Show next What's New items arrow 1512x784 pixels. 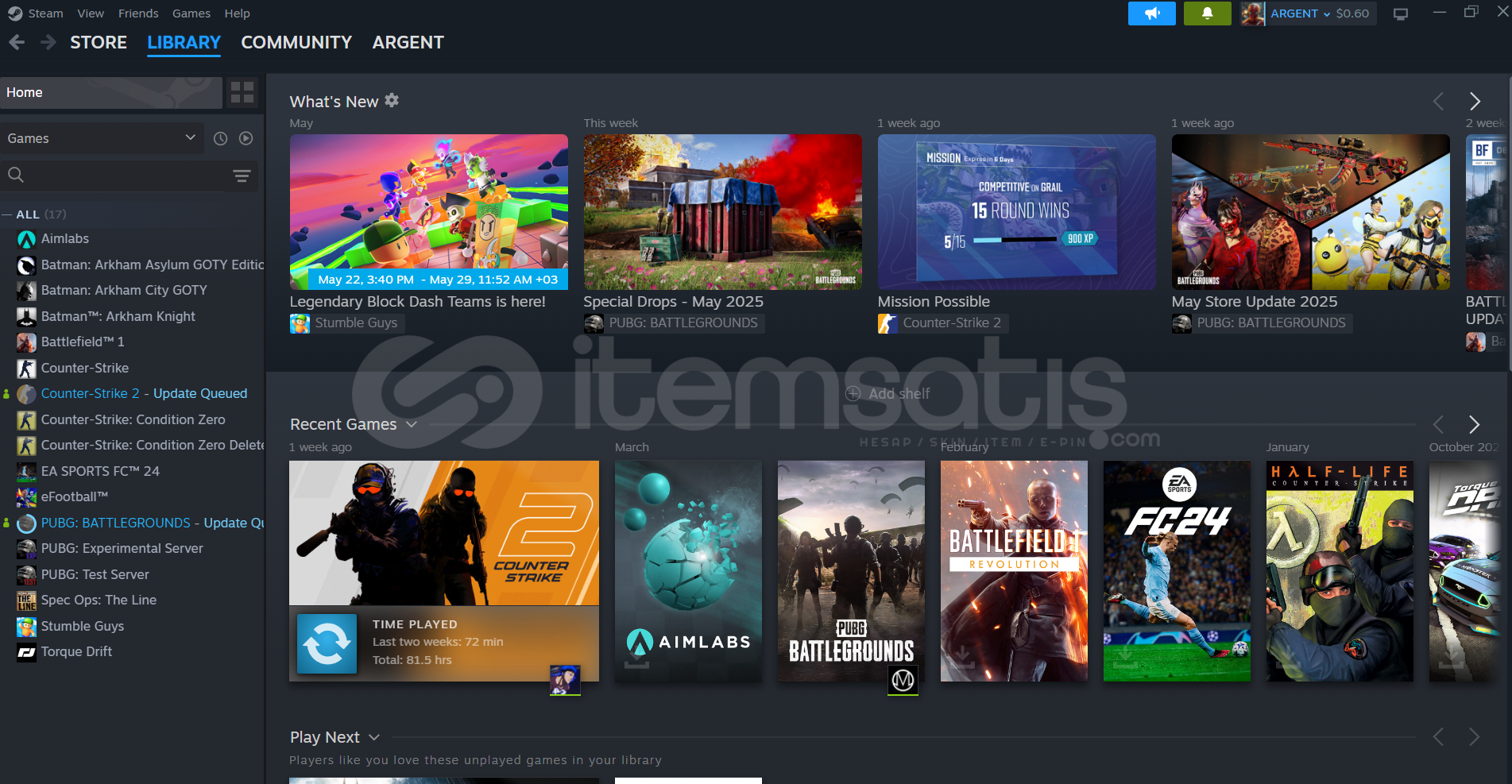(x=1475, y=101)
